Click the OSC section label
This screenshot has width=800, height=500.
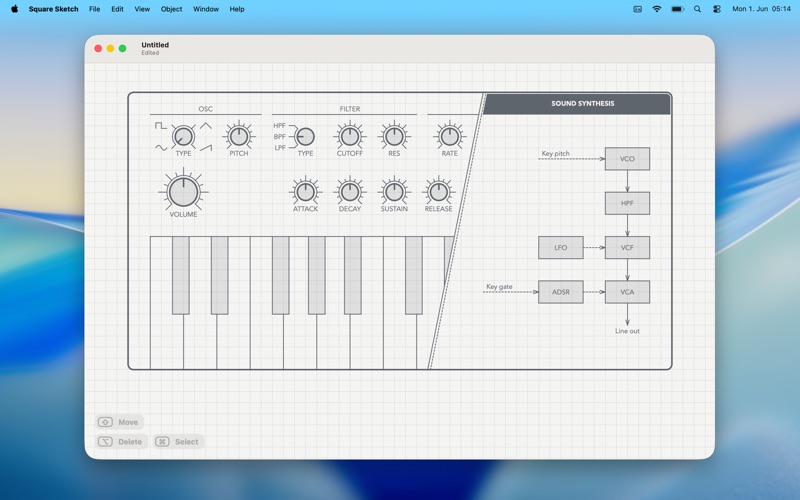[x=206, y=109]
